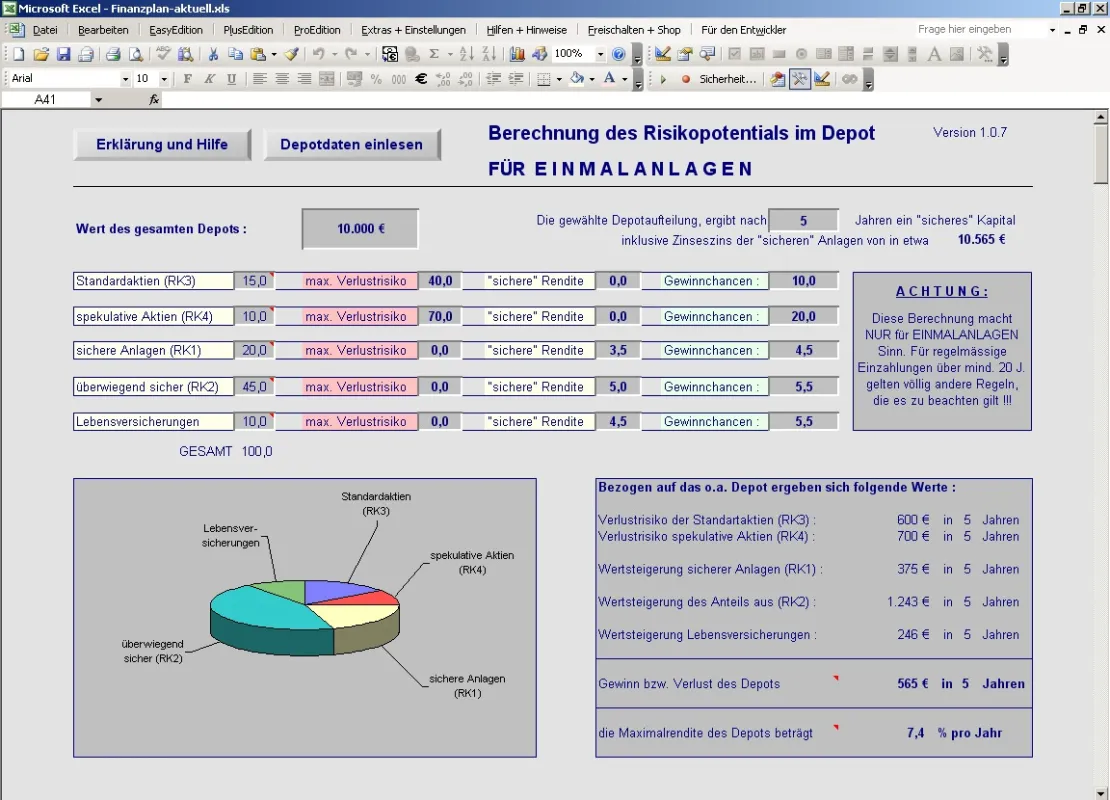Click the AutoSum sigma icon
Viewport: 1110px width, 800px height.
434,54
